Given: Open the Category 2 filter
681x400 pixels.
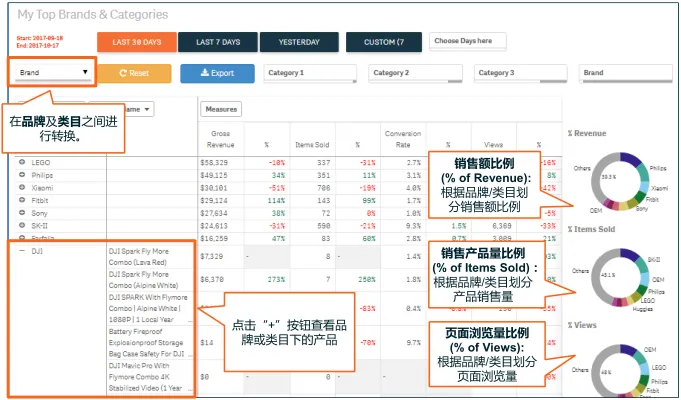Looking at the screenshot, I should 416,73.
